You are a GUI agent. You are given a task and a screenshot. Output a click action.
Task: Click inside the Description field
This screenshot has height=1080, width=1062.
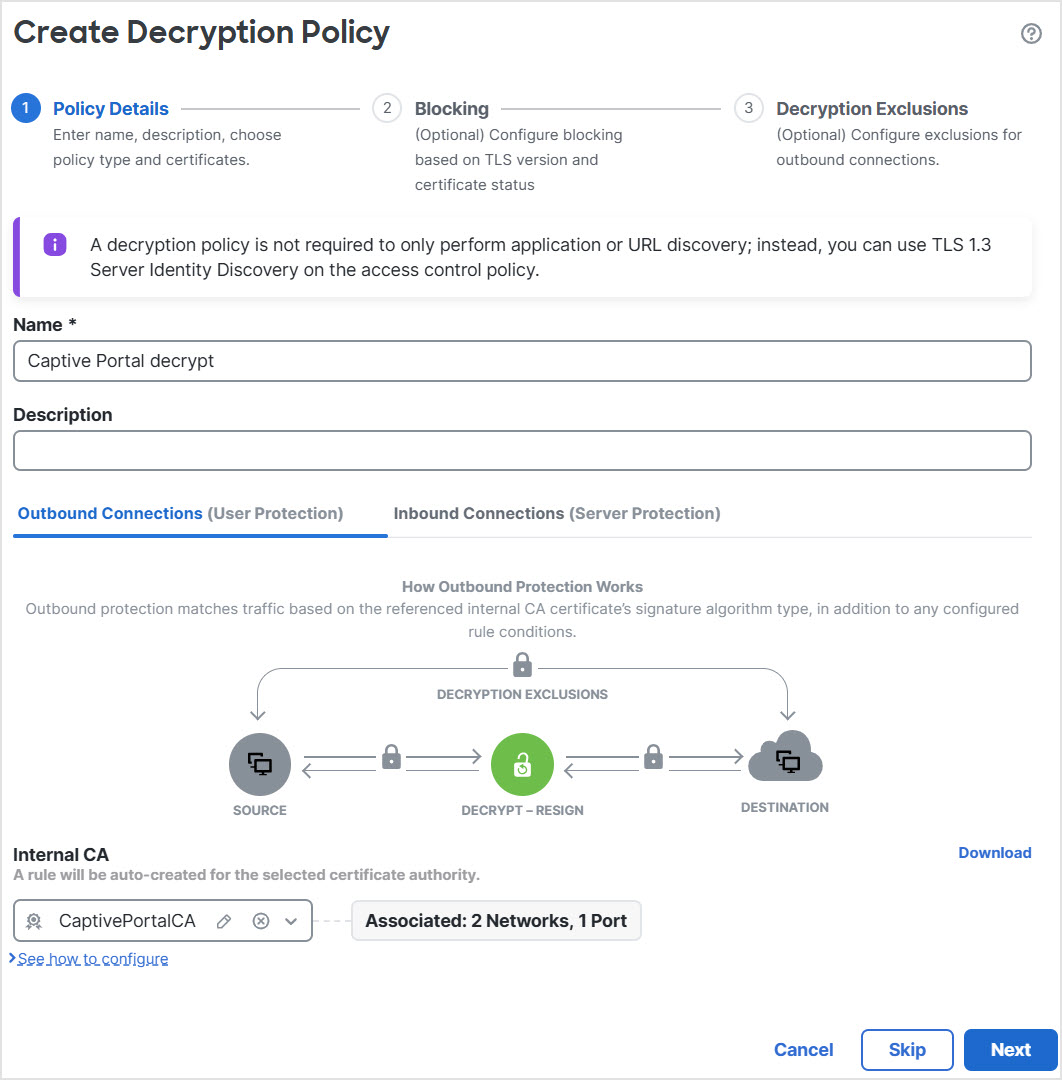pos(521,450)
